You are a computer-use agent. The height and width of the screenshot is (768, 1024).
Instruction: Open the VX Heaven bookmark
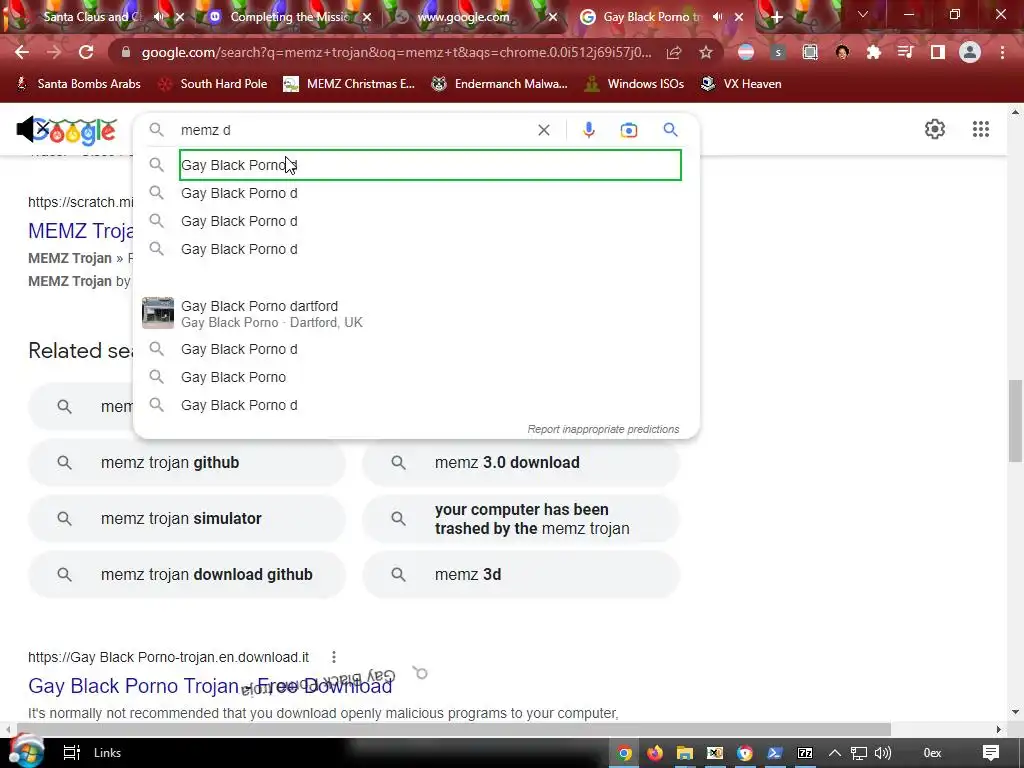tap(741, 84)
